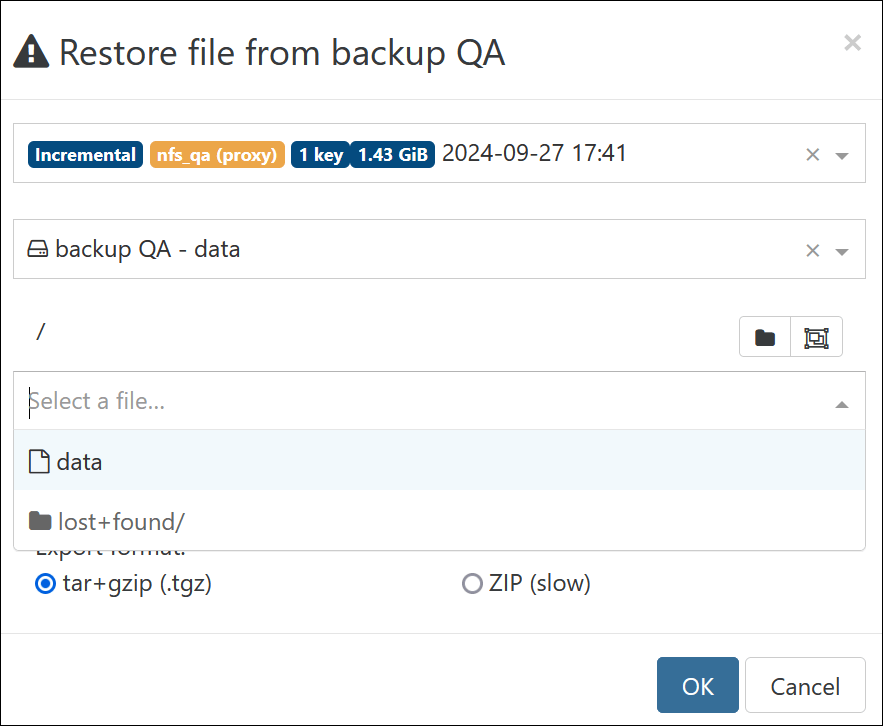The image size is (883, 726).
Task: Collapse the file list dropdown arrow
Action: tap(841, 404)
